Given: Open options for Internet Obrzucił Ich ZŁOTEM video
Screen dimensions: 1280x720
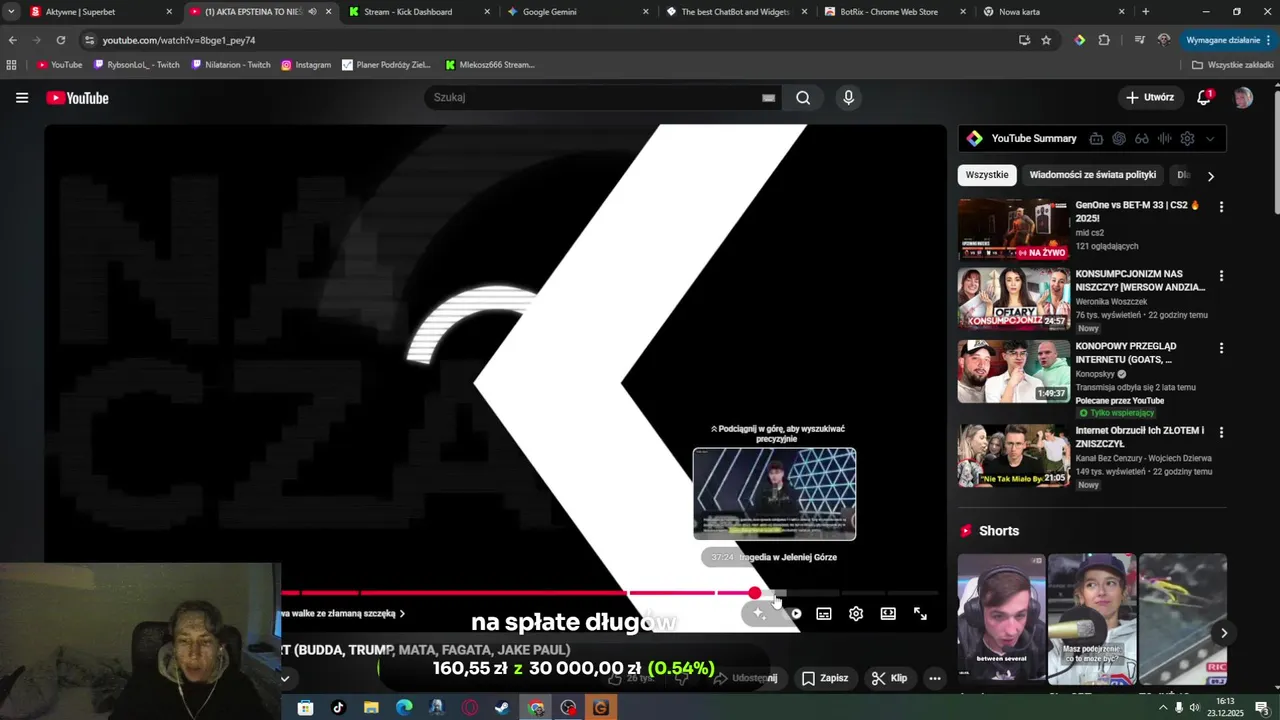Looking at the screenshot, I should click(x=1220, y=433).
